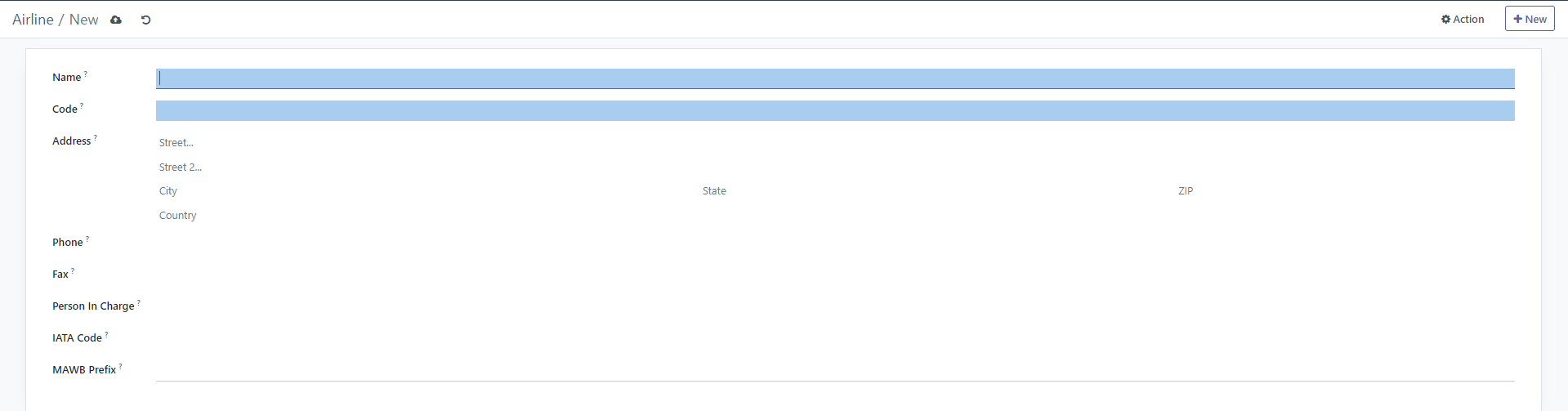The width and height of the screenshot is (1568, 411).
Task: Click the help question mark beside Name
Action: tap(86, 74)
